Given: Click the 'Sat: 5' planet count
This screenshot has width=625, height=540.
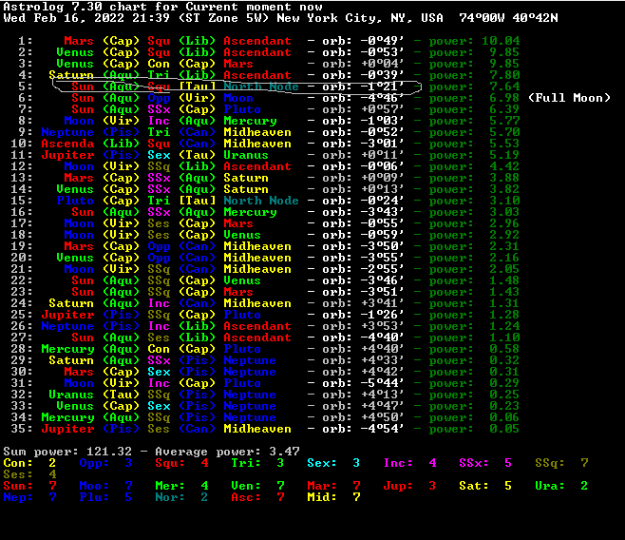Looking at the screenshot, I should (x=485, y=486).
